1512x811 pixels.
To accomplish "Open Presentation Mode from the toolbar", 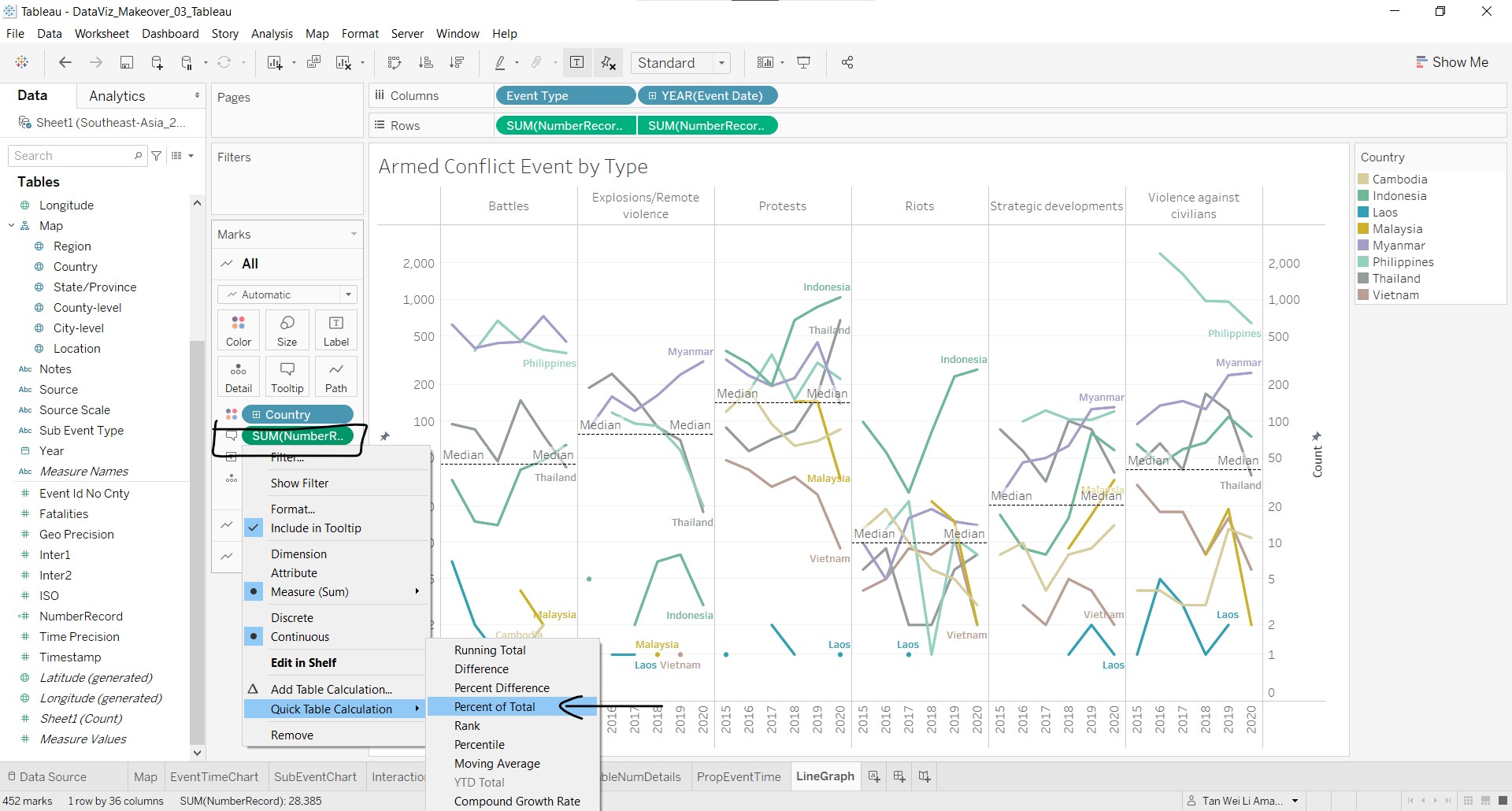I will [x=804, y=63].
